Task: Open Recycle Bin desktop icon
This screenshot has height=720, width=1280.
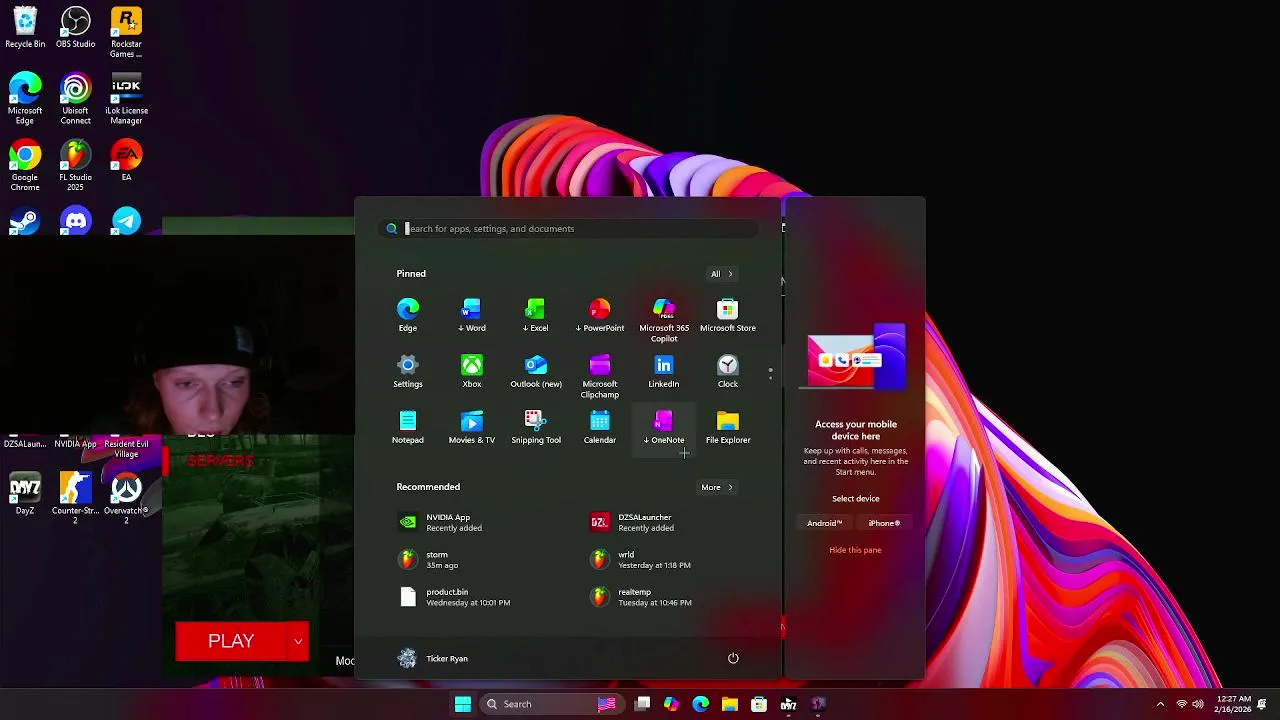Action: [25, 27]
